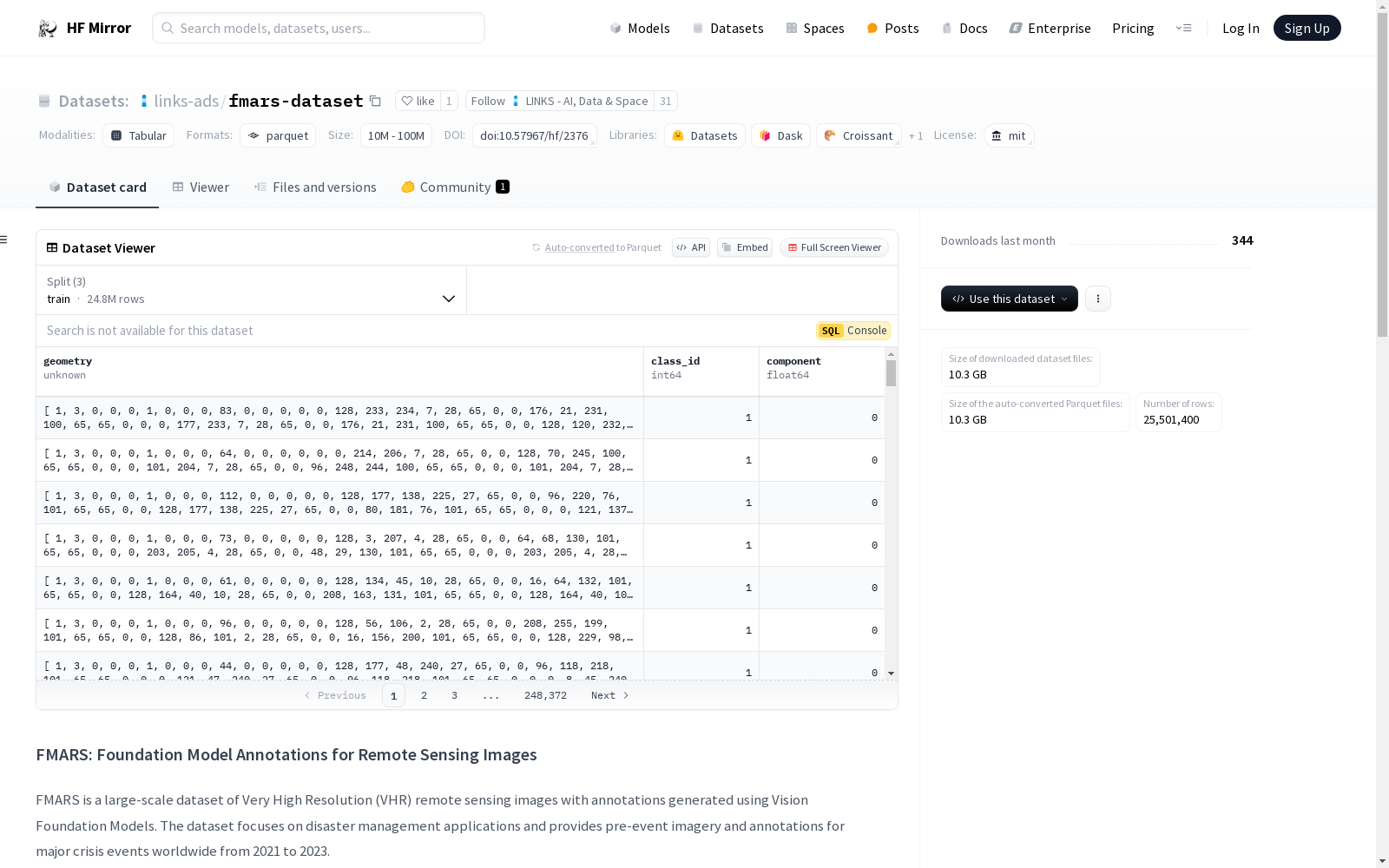The height and width of the screenshot is (868, 1389).
Task: Open the Pricing page
Action: tap(1133, 29)
